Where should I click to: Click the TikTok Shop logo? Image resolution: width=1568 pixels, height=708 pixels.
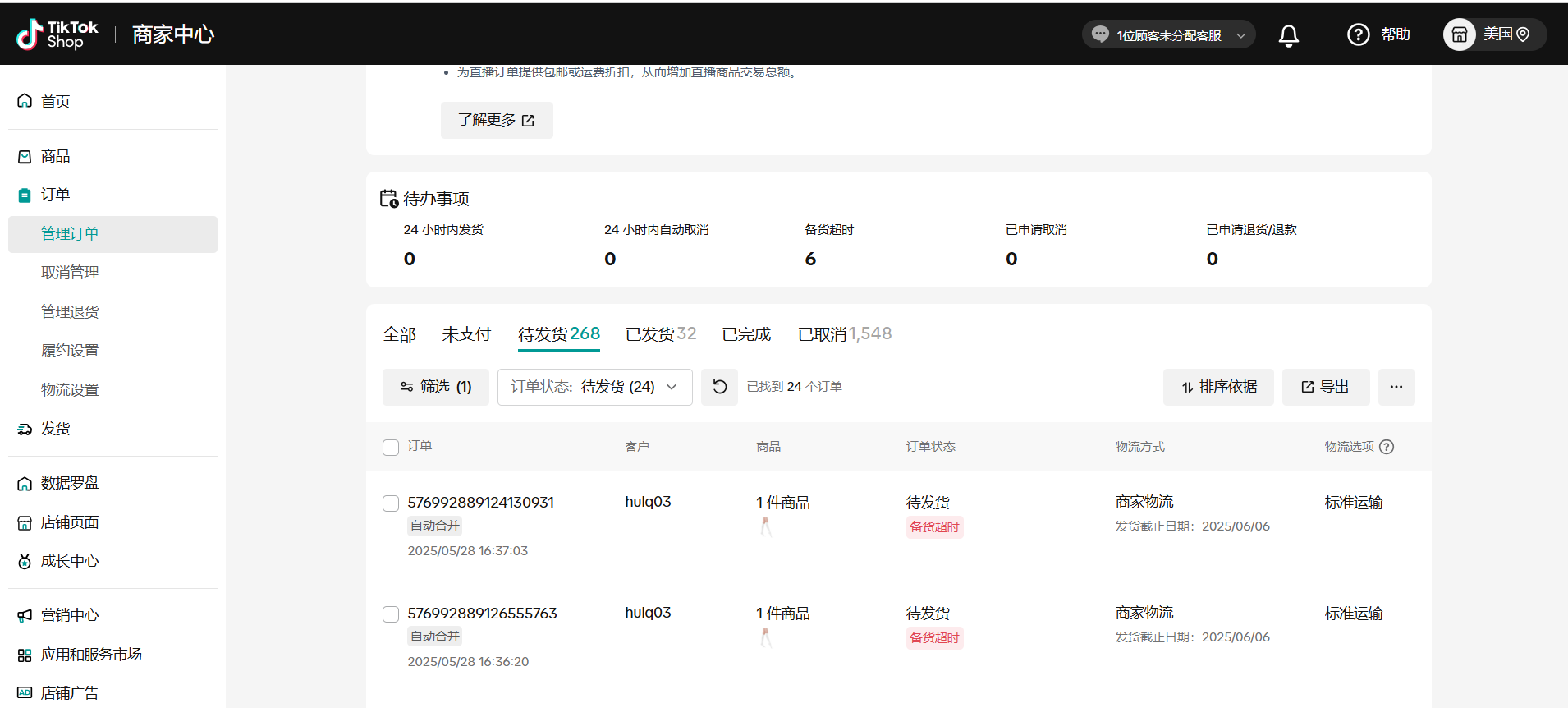[x=57, y=34]
